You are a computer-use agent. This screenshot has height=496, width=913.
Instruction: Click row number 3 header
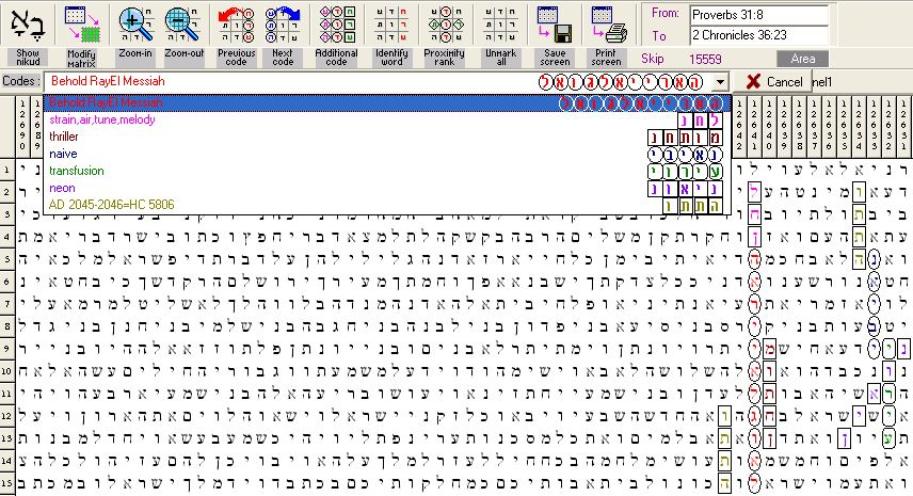coord(6,214)
